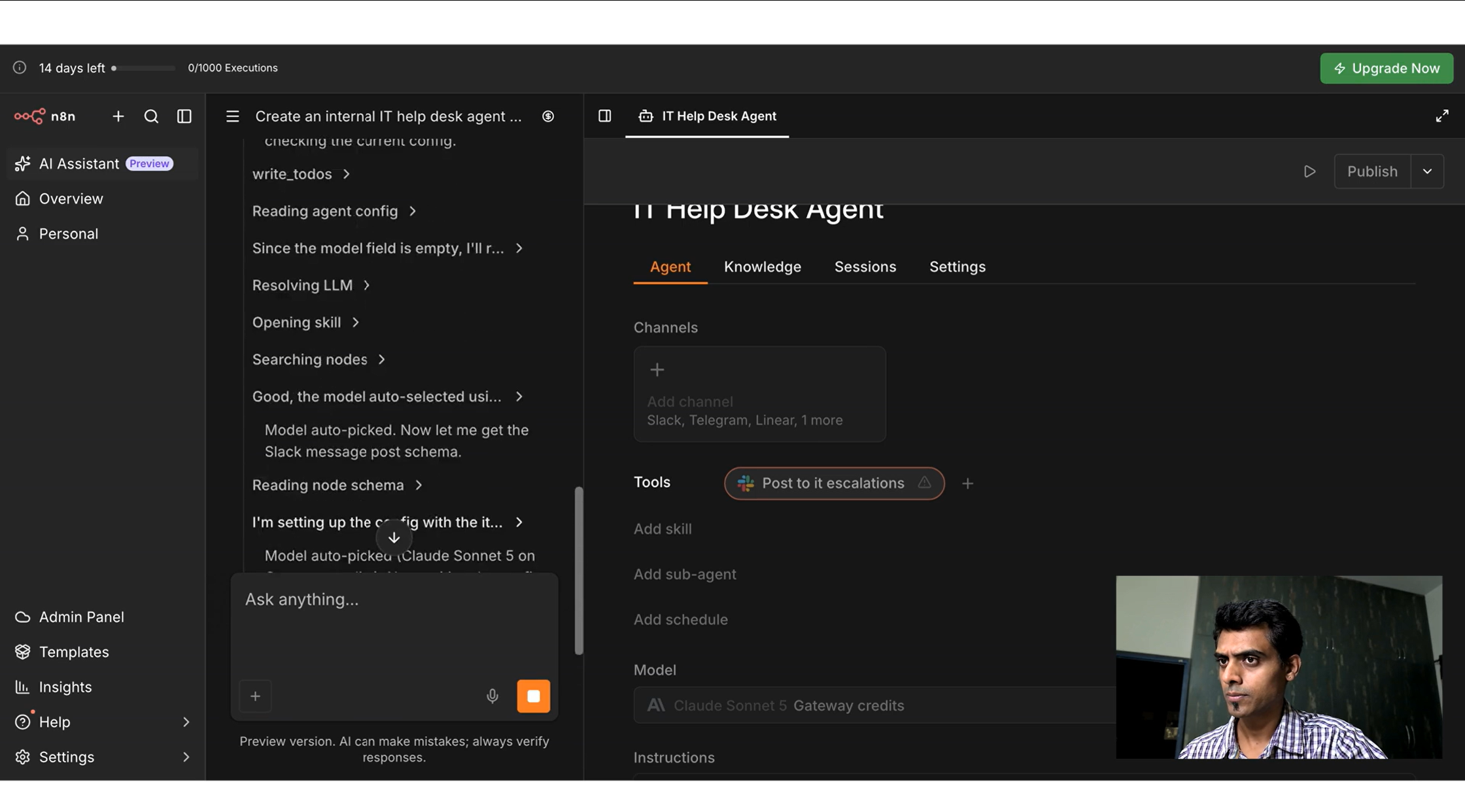This screenshot has height=812, width=1465.
Task: Click the Add channel card
Action: (760, 394)
